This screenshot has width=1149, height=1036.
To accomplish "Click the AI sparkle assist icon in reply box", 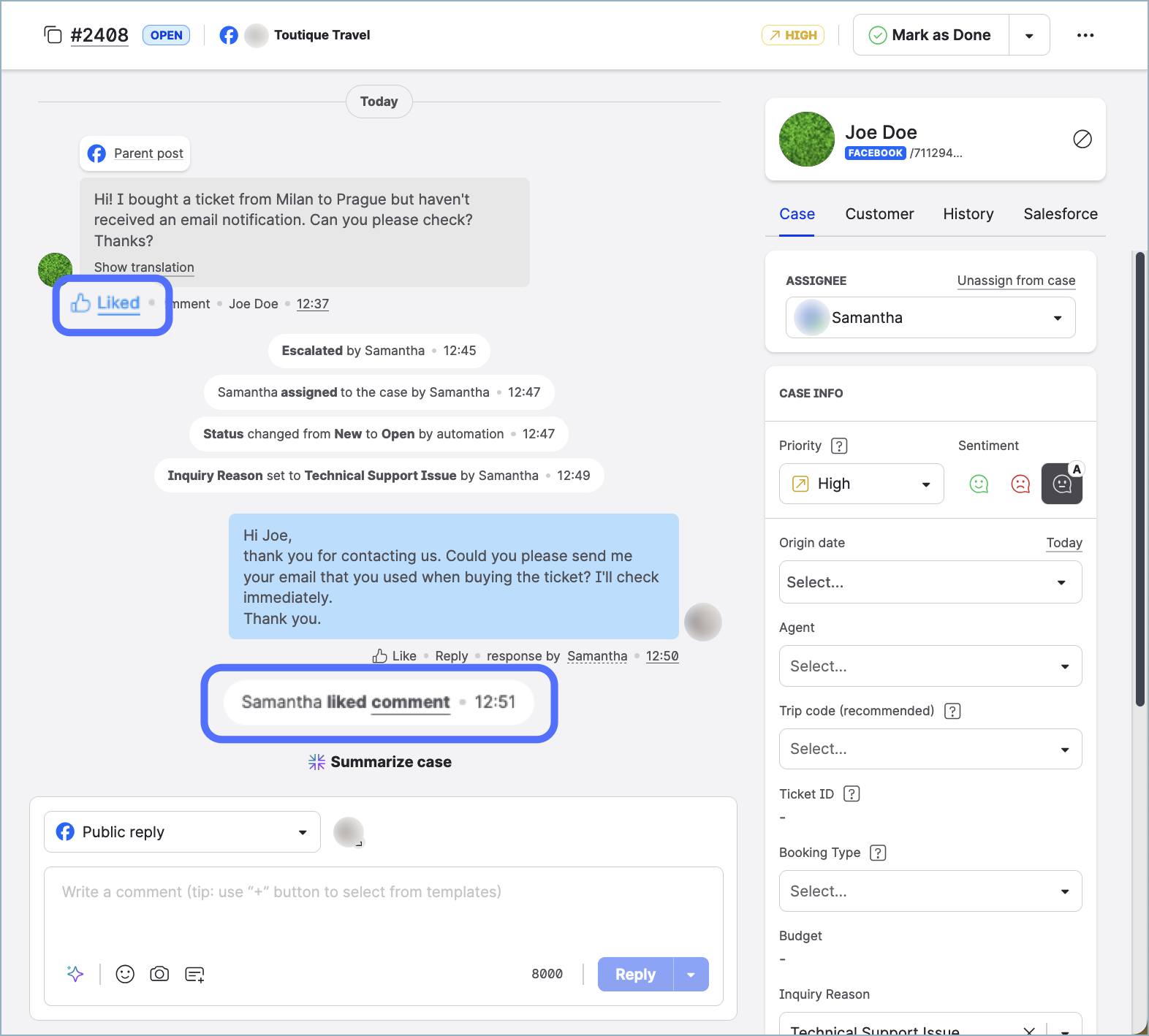I will click(75, 974).
